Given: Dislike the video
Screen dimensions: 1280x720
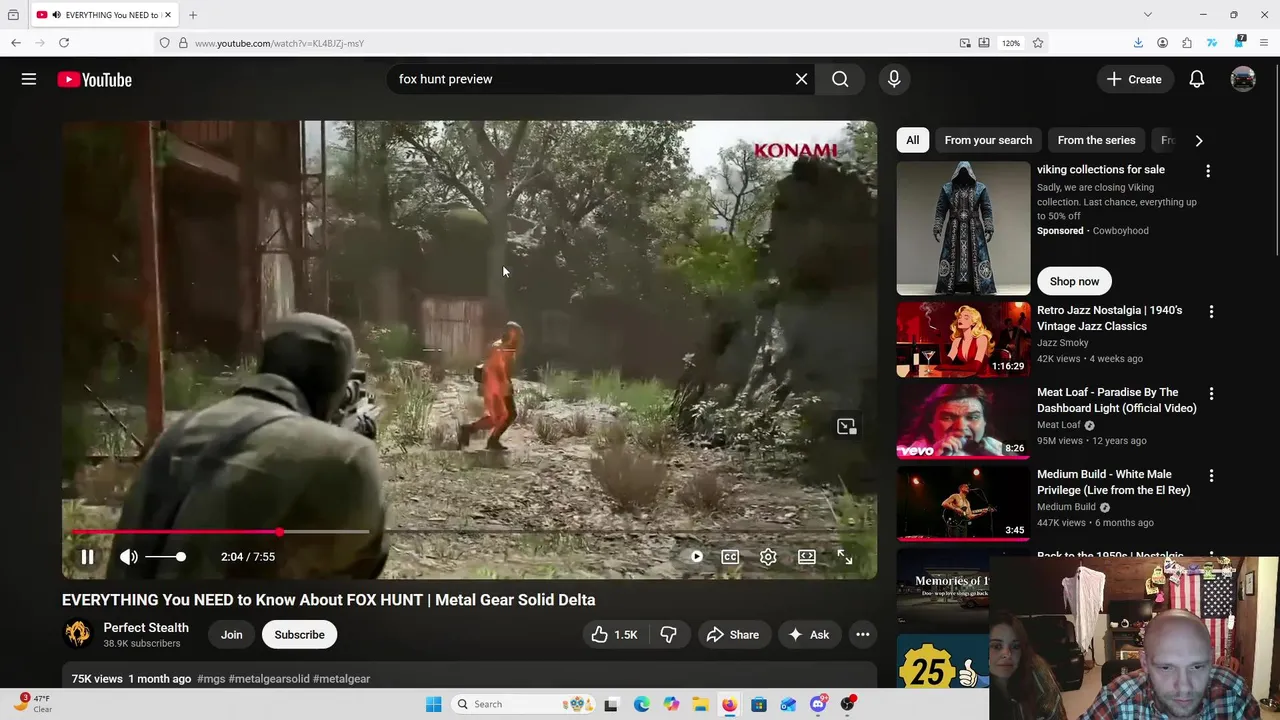Looking at the screenshot, I should coord(669,635).
